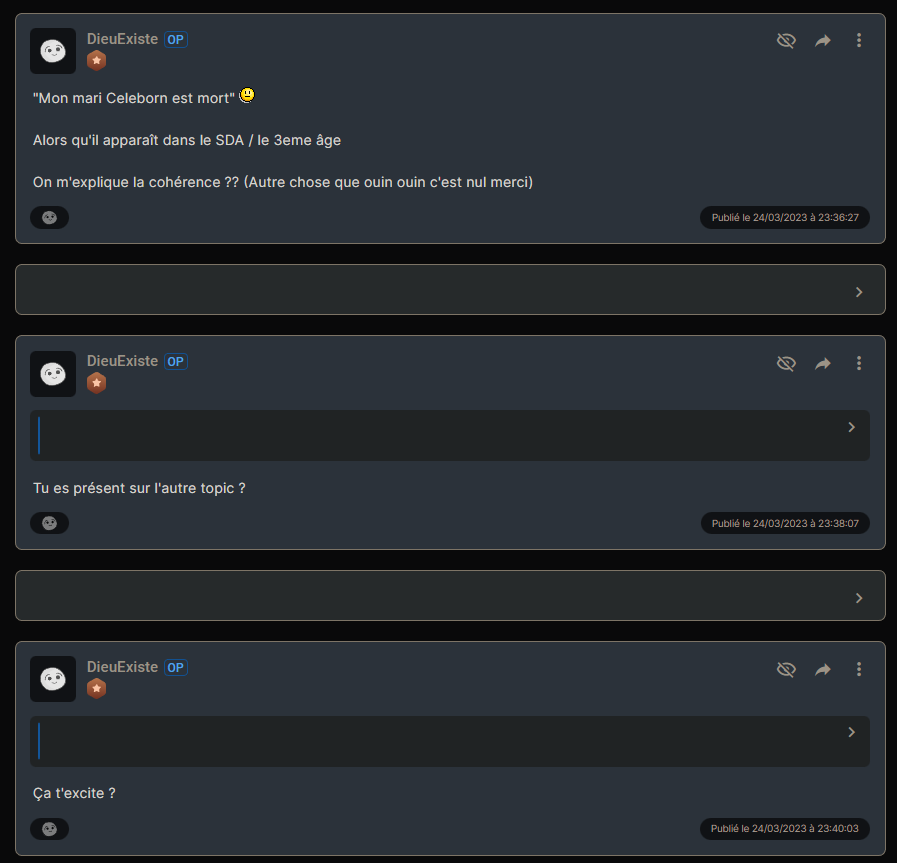Click the timestamp "Publié le 24/03/2023 à 23:38:07"

click(784, 523)
